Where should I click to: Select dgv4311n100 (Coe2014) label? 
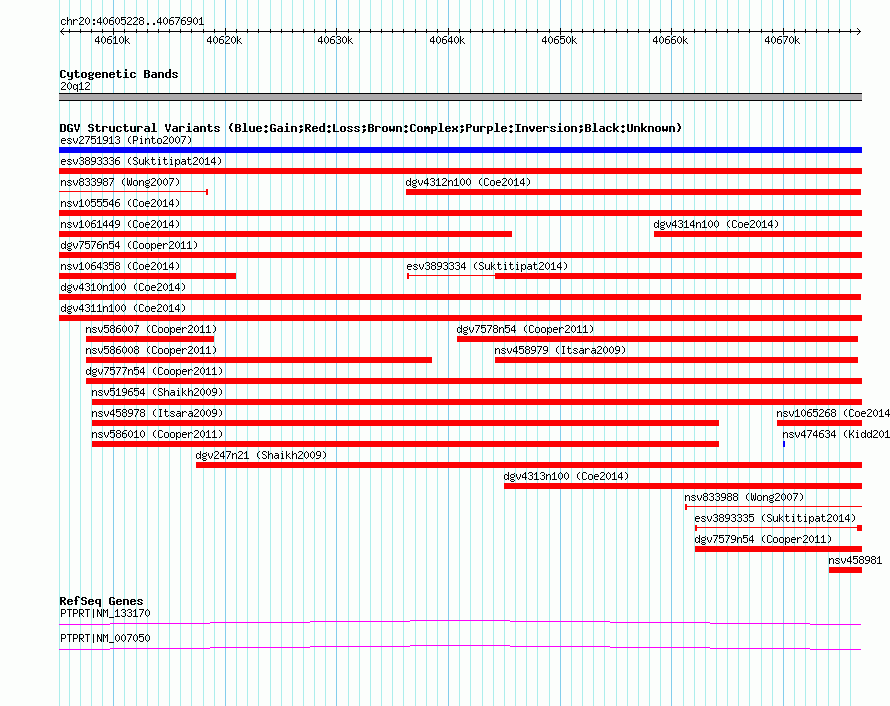(123, 308)
